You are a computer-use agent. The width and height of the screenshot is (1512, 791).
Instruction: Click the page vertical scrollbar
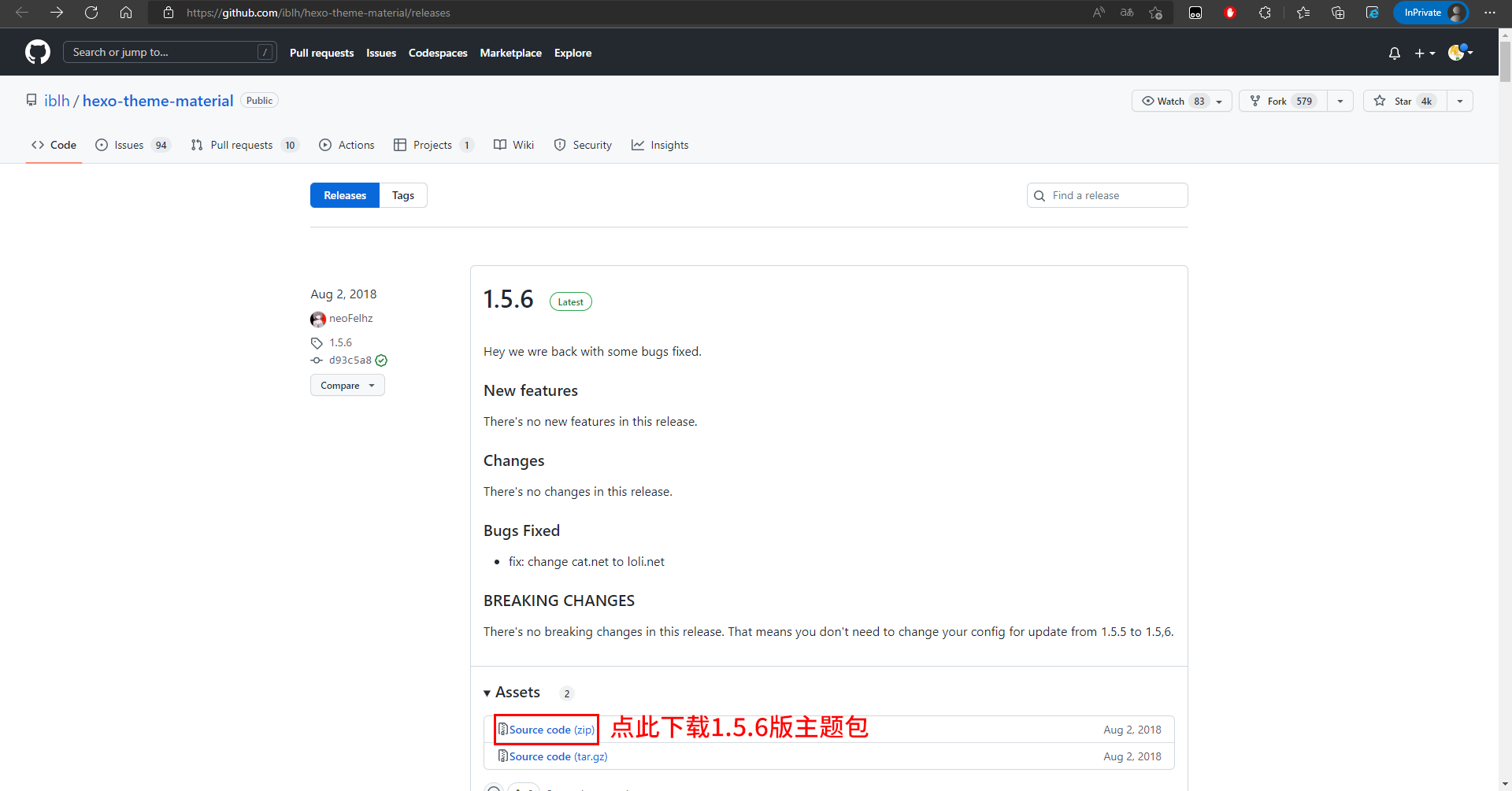1505,61
